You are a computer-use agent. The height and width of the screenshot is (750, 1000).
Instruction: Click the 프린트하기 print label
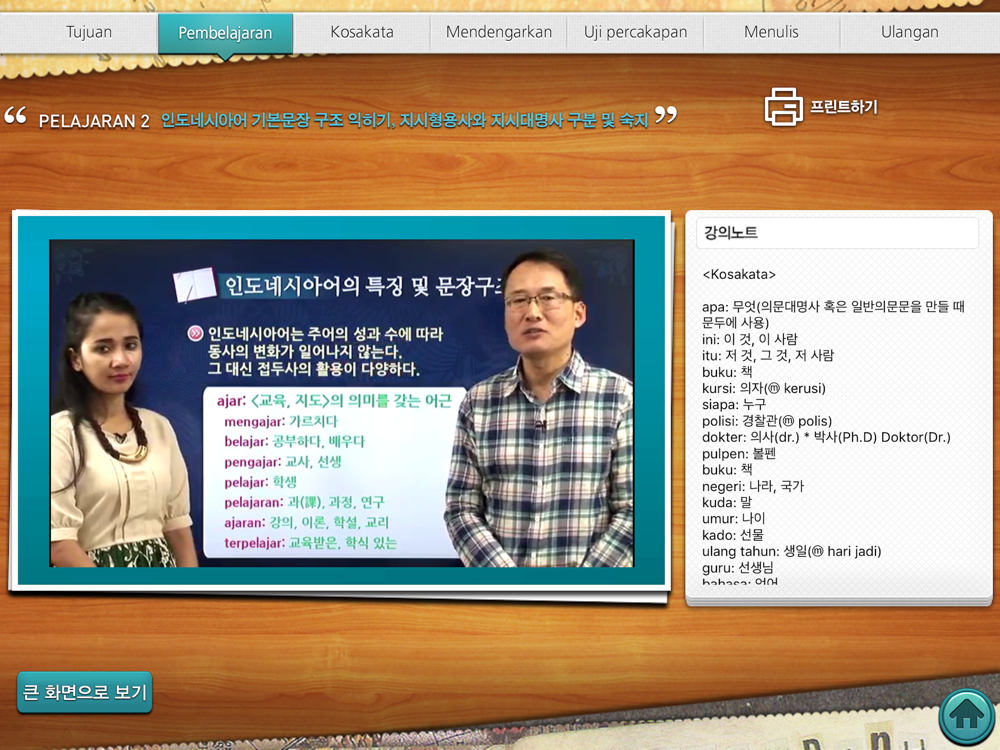pyautogui.click(x=844, y=107)
